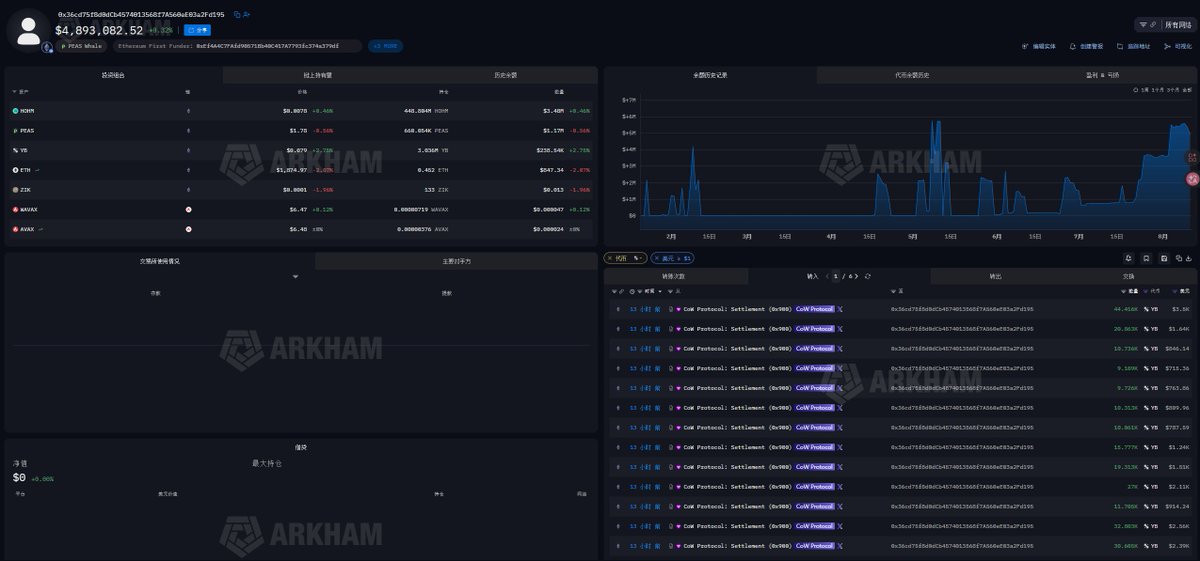Select the 3-month chart range option
Image resolution: width=1200 pixels, height=561 pixels.
coord(1172,90)
